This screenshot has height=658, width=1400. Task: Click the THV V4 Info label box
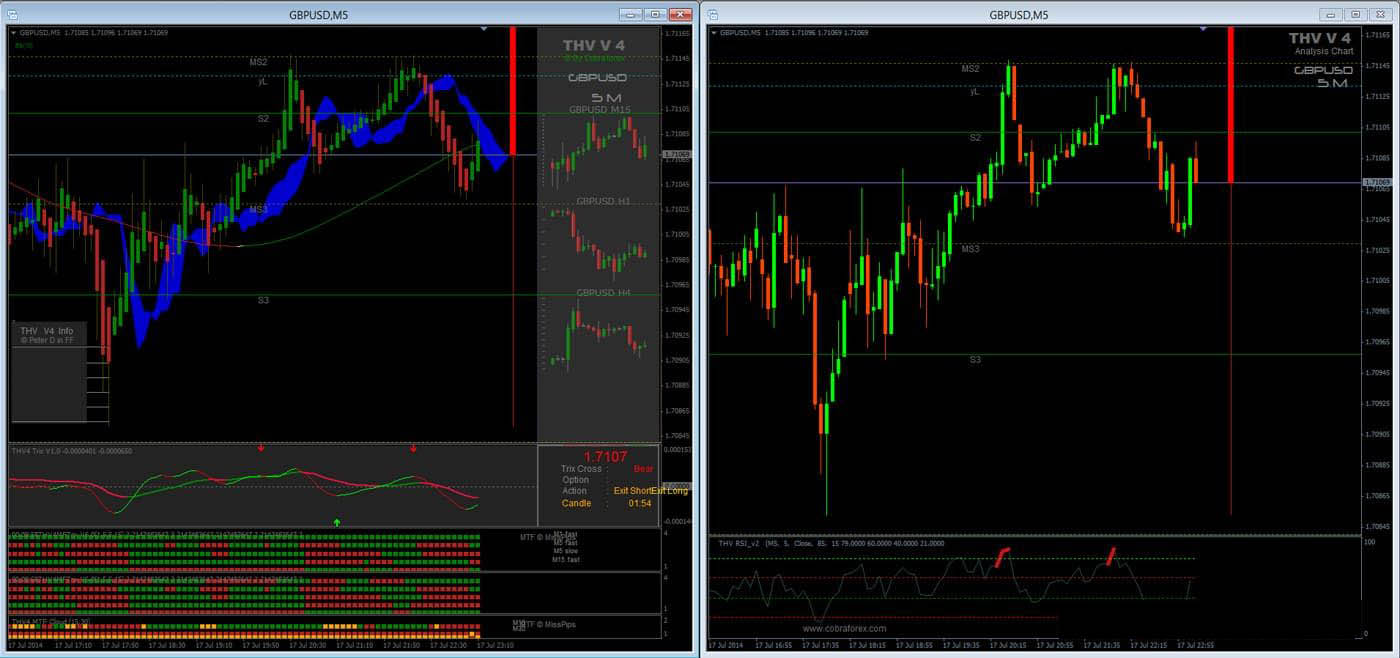(x=48, y=335)
